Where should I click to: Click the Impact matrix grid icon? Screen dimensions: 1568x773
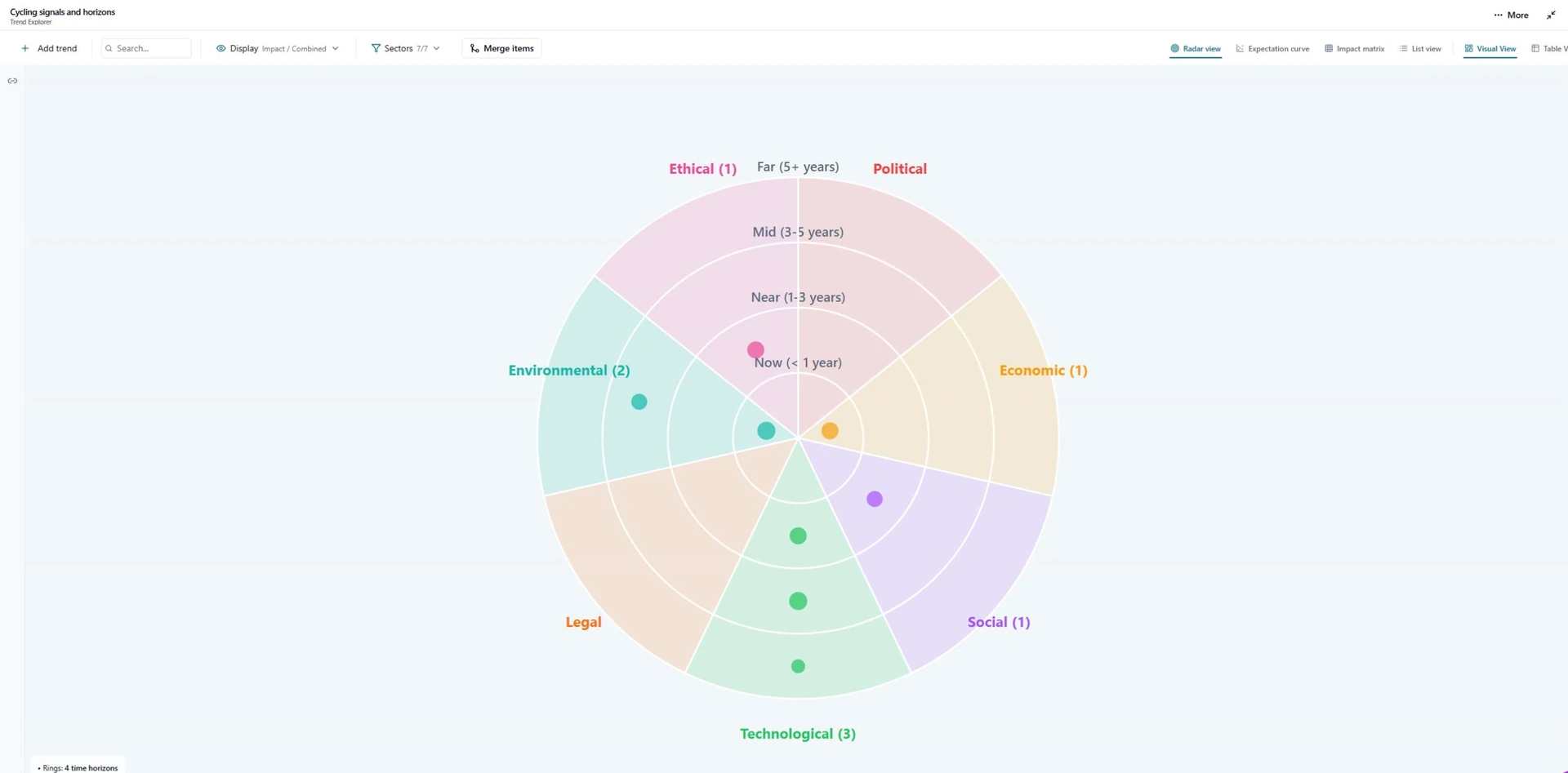[1329, 49]
